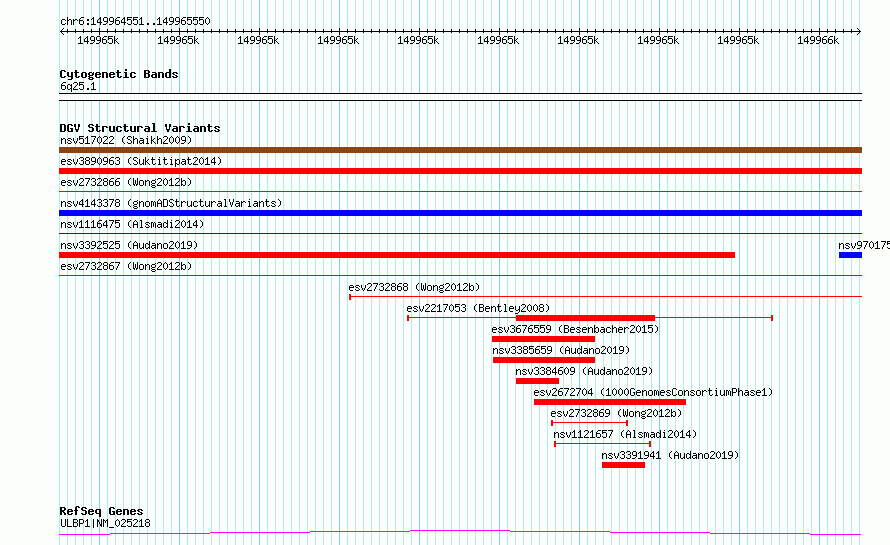Click the RefSeq Genes track title

coord(101,511)
